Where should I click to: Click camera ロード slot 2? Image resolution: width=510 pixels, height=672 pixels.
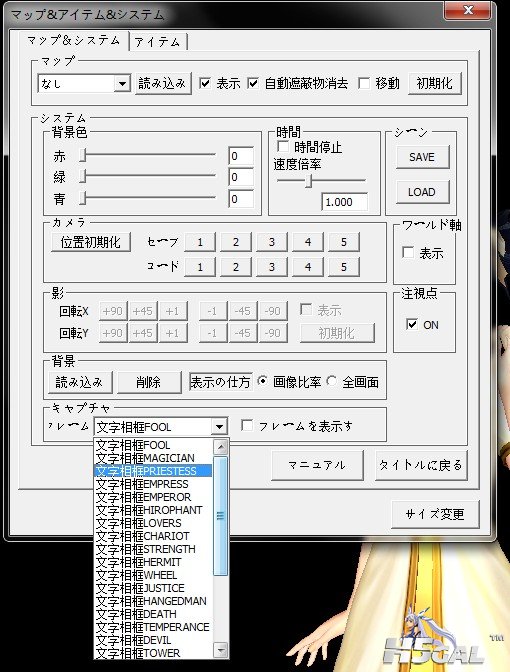[236, 267]
